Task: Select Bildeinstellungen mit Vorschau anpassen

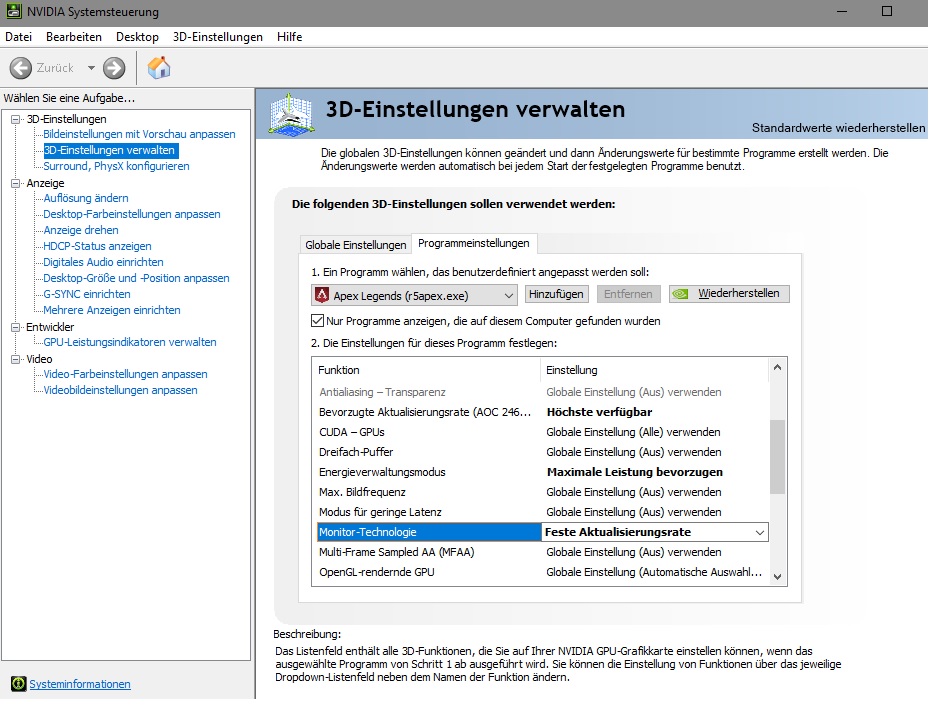Action: click(139, 134)
